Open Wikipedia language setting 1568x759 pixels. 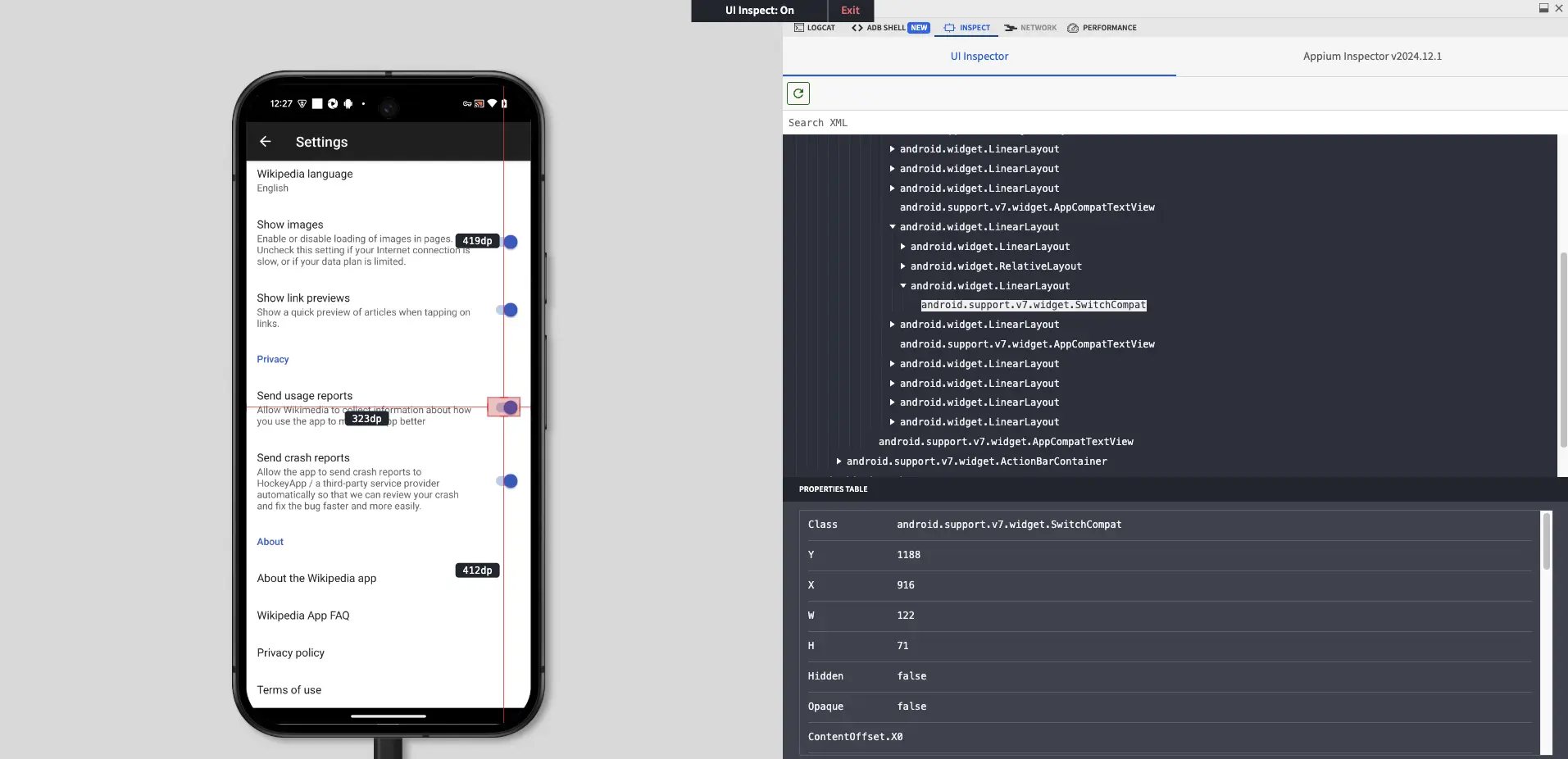click(x=389, y=180)
